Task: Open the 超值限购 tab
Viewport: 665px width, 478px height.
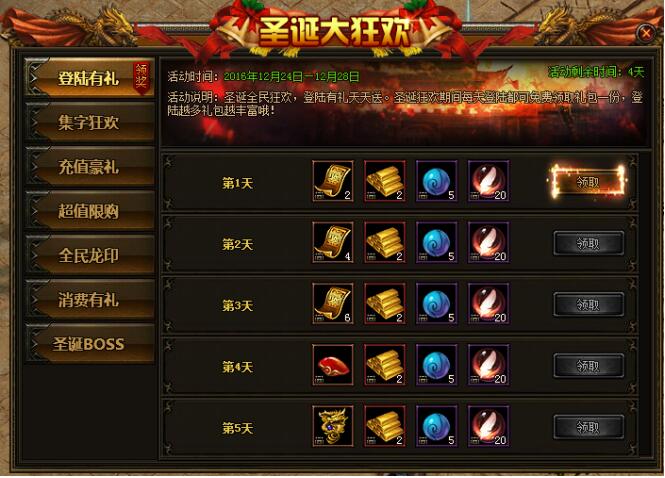Action: coord(89,211)
